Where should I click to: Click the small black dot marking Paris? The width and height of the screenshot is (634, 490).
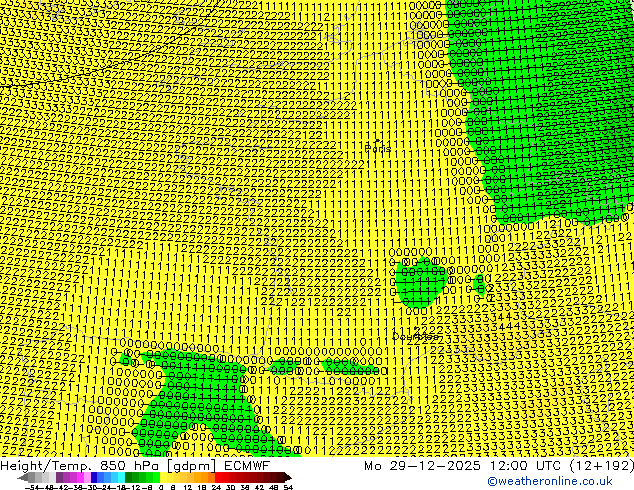pos(378,141)
